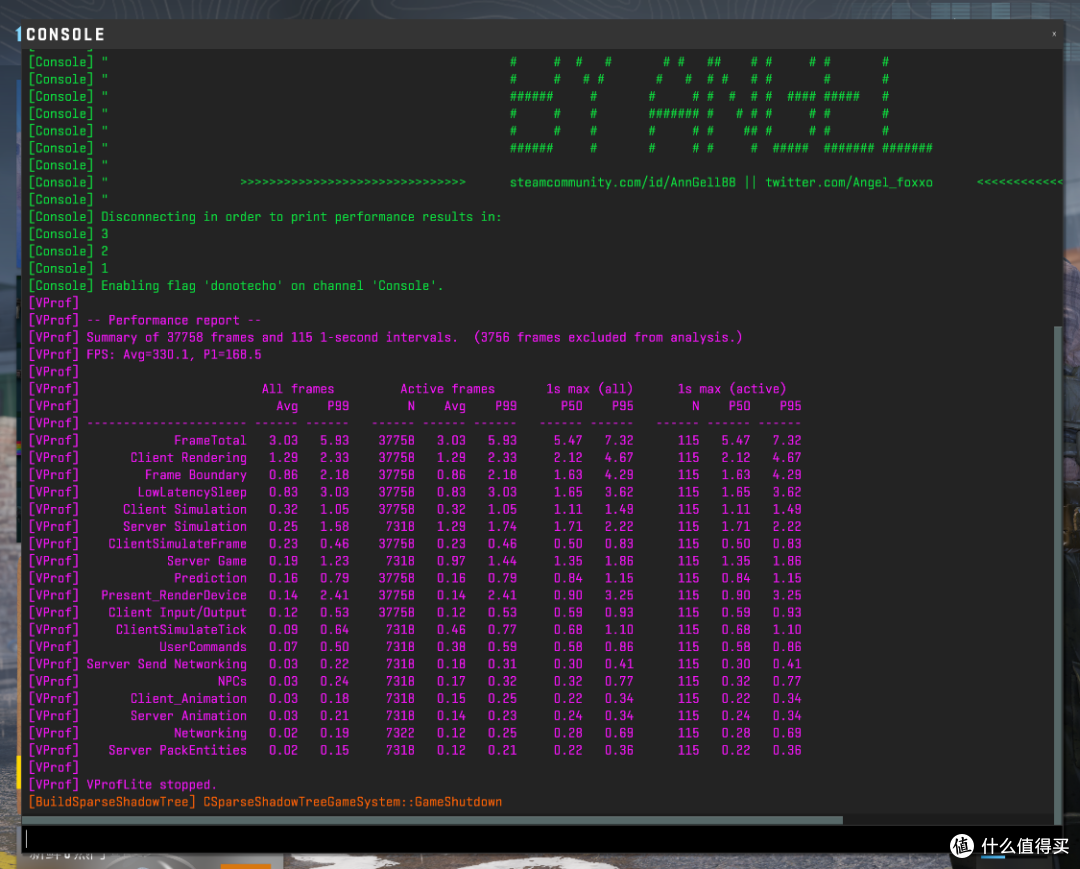The image size is (1080, 869).
Task: Click the Networking row label
Action: coord(210,733)
